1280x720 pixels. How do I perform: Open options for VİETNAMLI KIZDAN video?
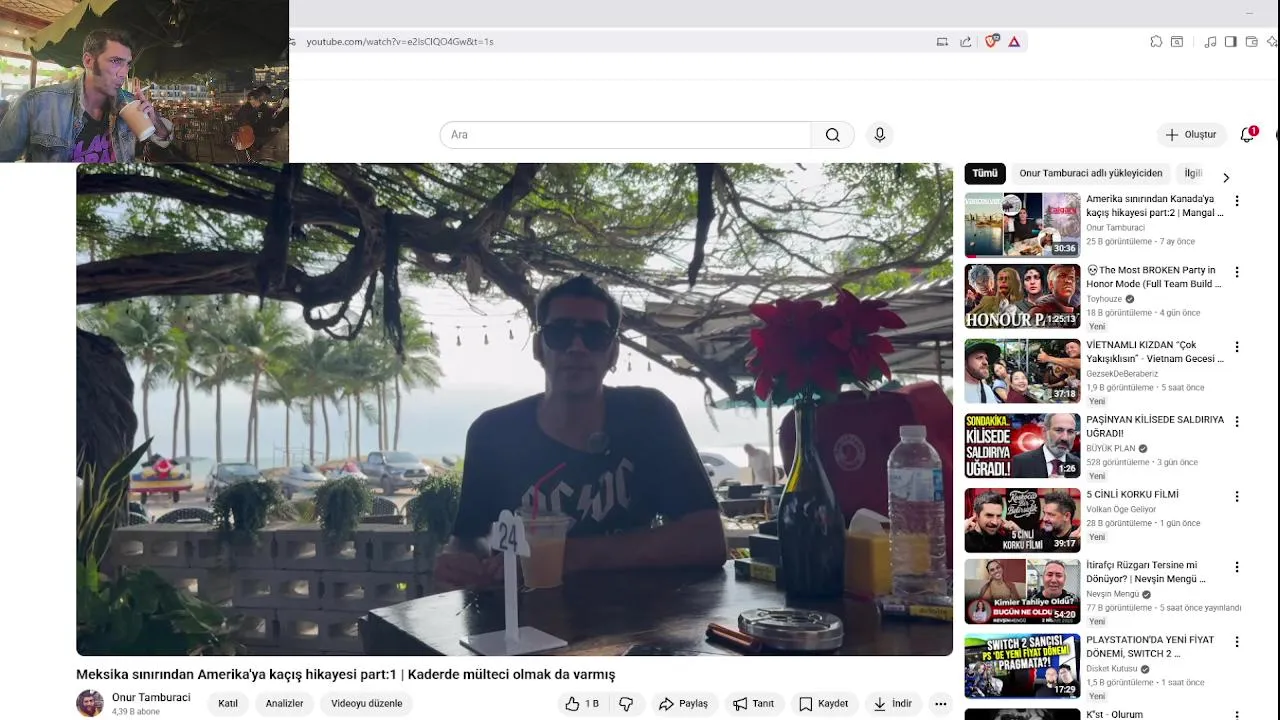pyautogui.click(x=1237, y=347)
